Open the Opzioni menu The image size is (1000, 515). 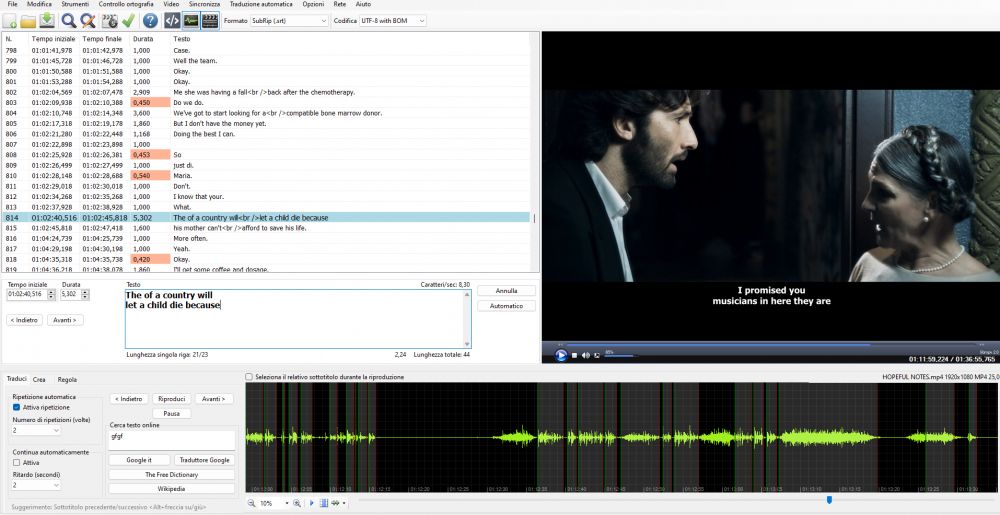click(x=313, y=4)
